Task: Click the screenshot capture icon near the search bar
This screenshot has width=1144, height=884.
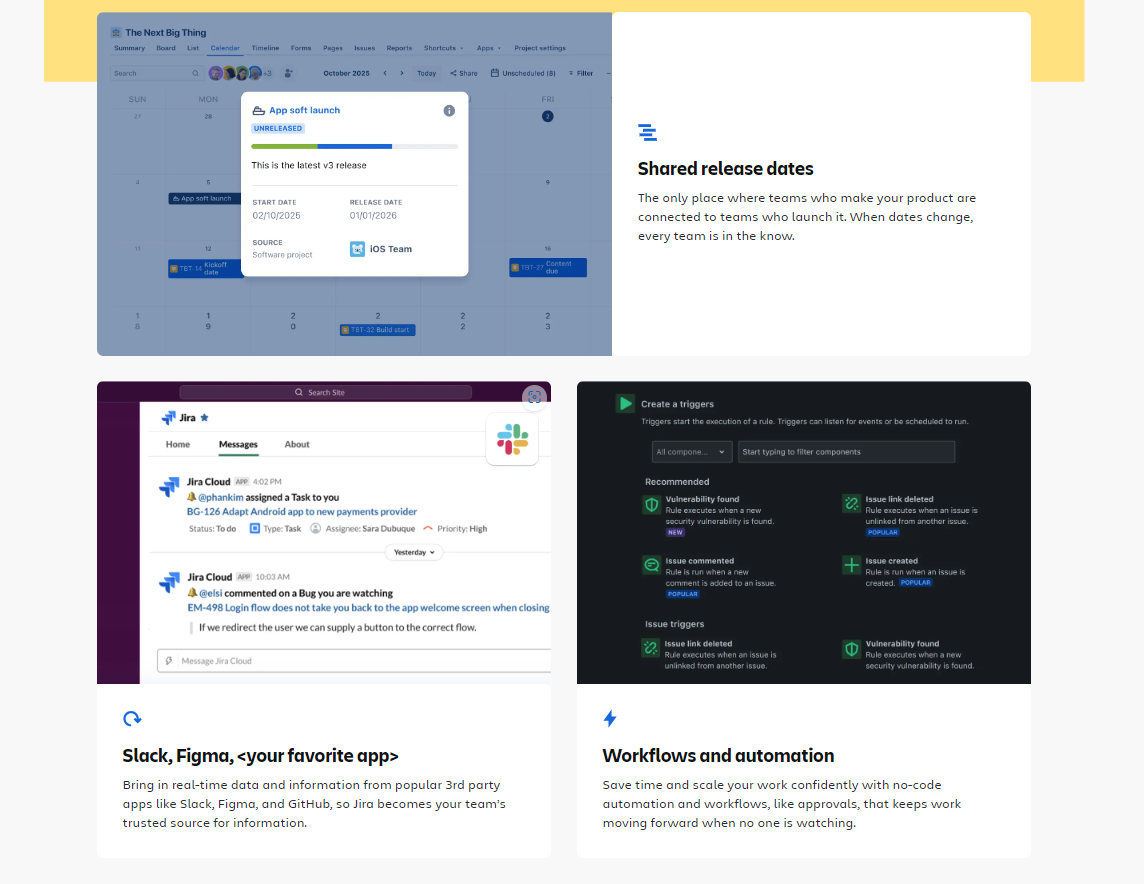Action: 535,397
